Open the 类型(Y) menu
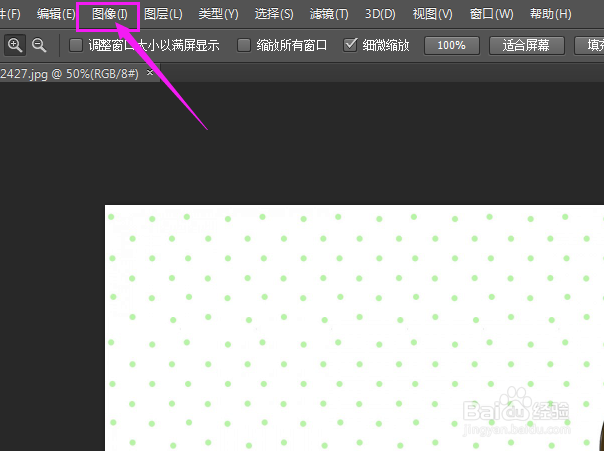Image resolution: width=604 pixels, height=451 pixels. 218,14
